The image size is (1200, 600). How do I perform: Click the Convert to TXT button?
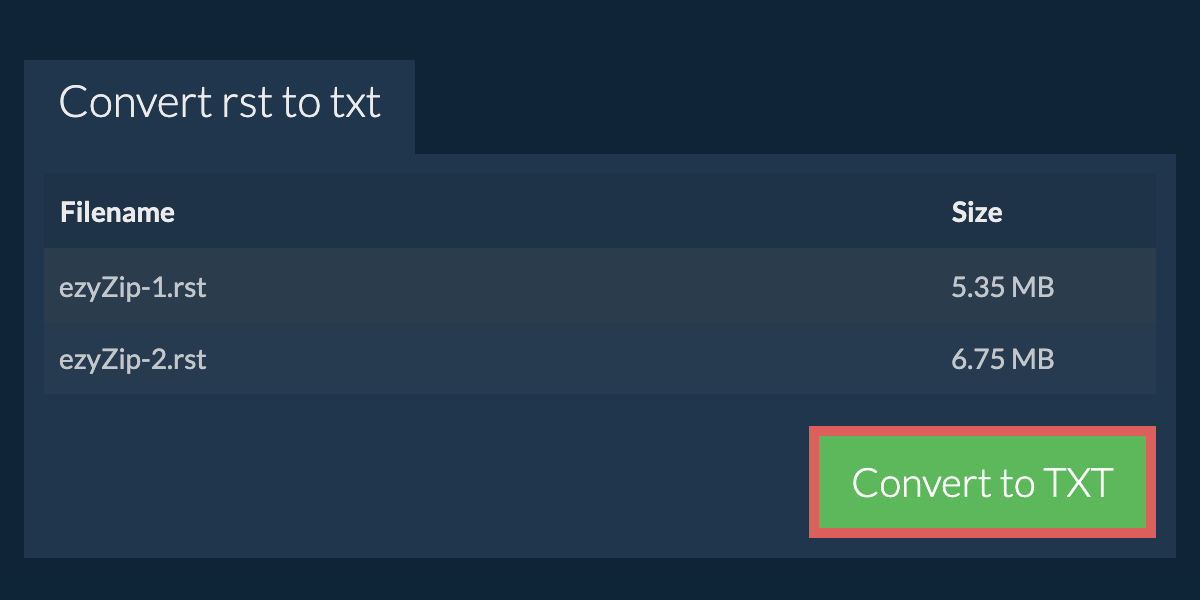[x=982, y=483]
